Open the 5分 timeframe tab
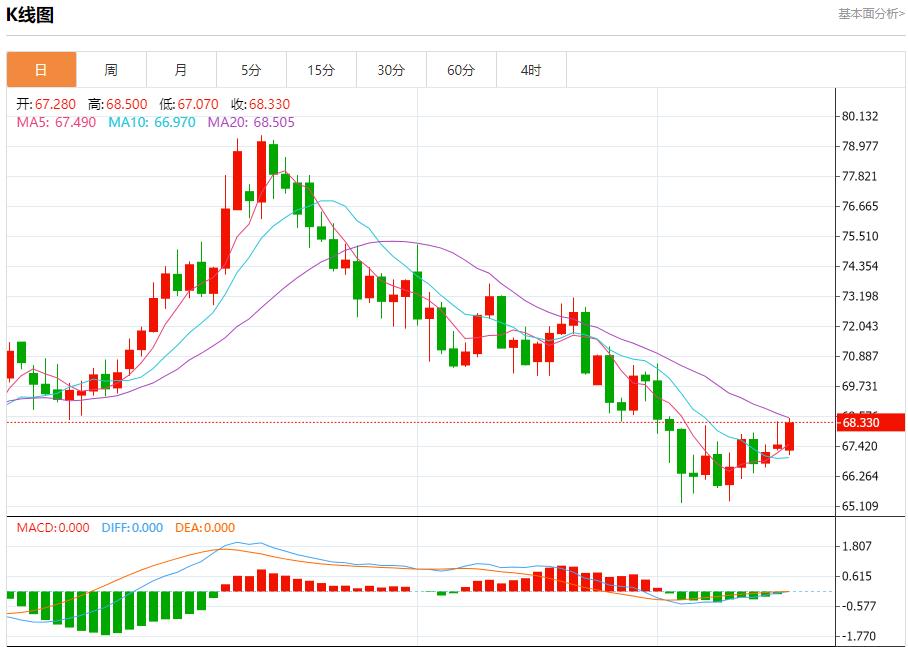 pyautogui.click(x=251, y=70)
